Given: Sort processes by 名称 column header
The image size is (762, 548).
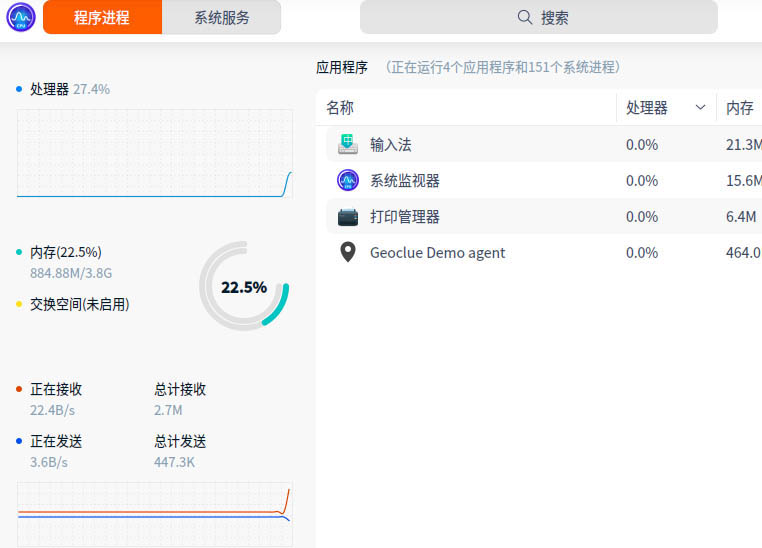Looking at the screenshot, I should 340,108.
